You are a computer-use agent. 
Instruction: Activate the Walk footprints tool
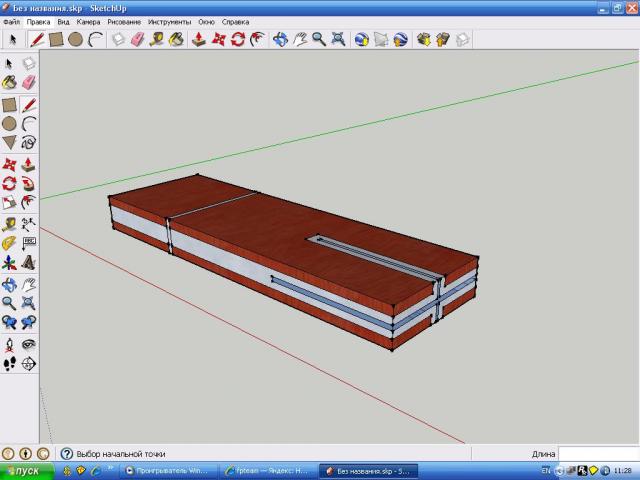coord(9,363)
